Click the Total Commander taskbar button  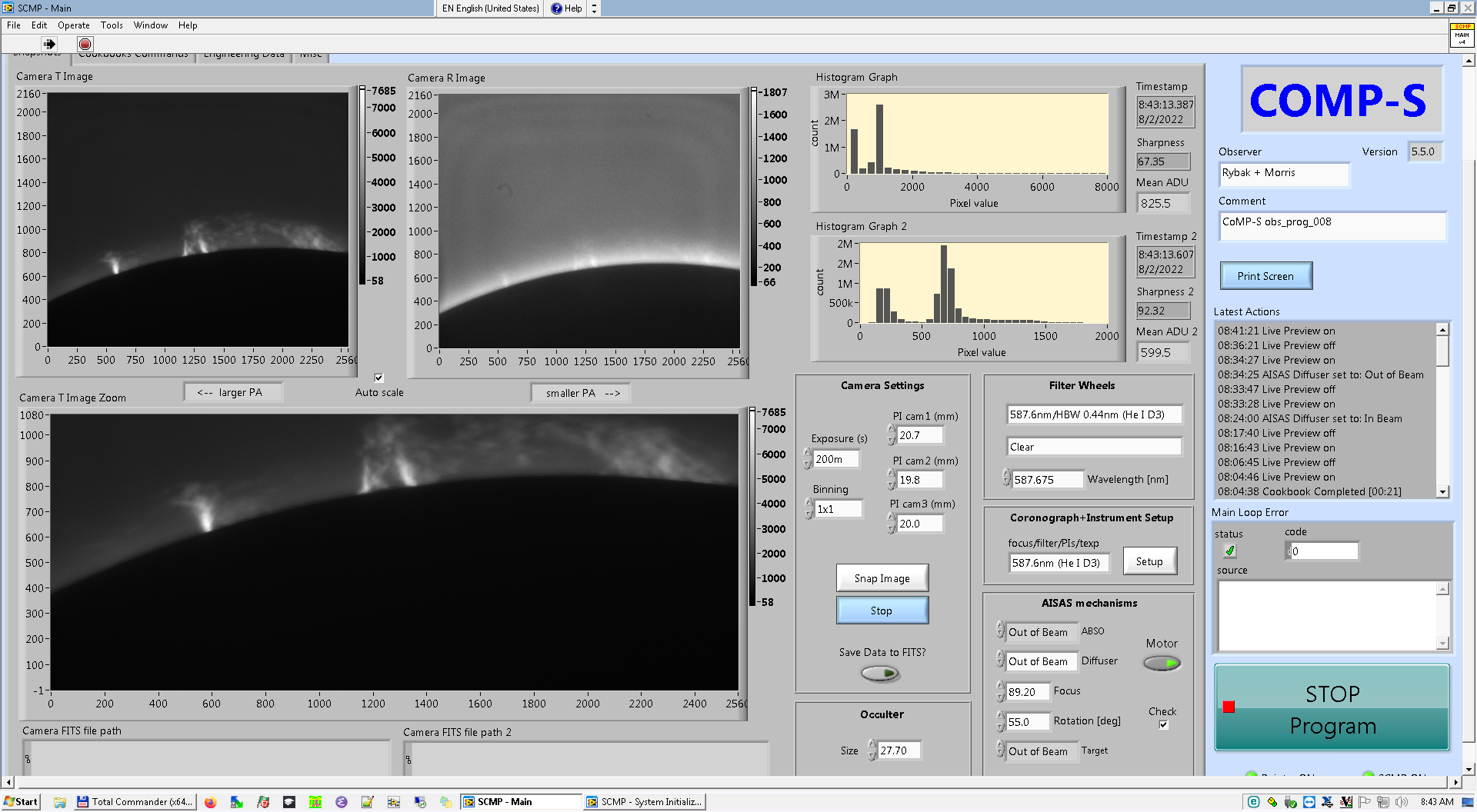coord(135,802)
